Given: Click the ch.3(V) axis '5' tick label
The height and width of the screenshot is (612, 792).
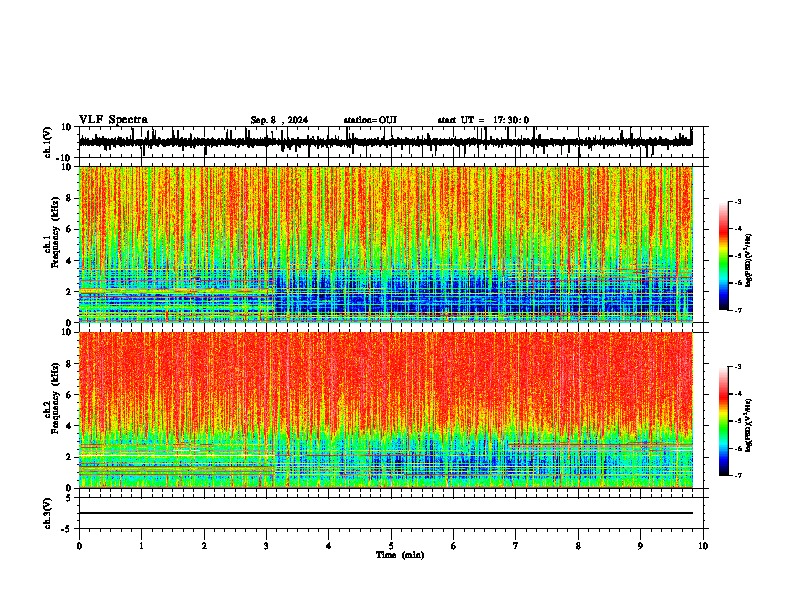Looking at the screenshot, I should [x=69, y=497].
